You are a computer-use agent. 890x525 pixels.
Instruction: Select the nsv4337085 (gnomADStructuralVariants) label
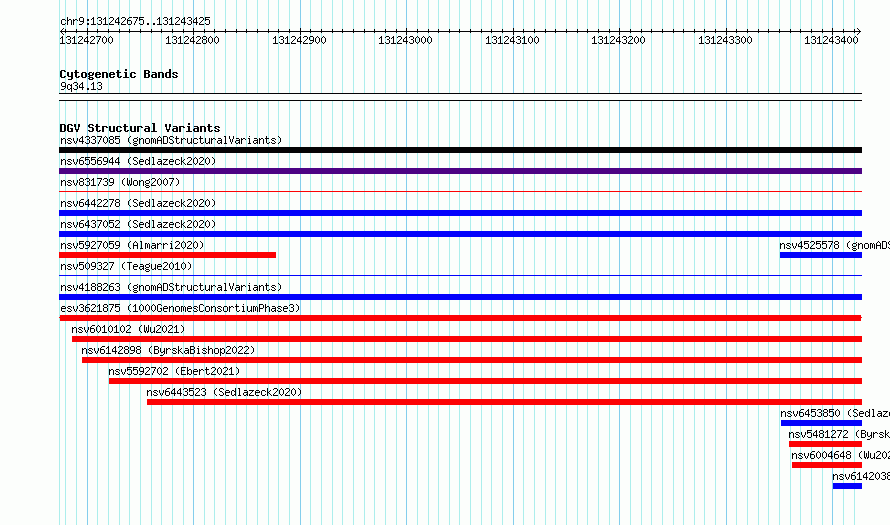pos(171,140)
